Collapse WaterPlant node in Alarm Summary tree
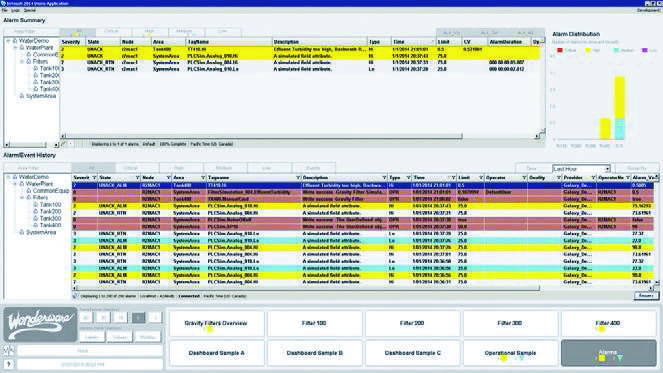663x373 pixels. click(x=15, y=48)
